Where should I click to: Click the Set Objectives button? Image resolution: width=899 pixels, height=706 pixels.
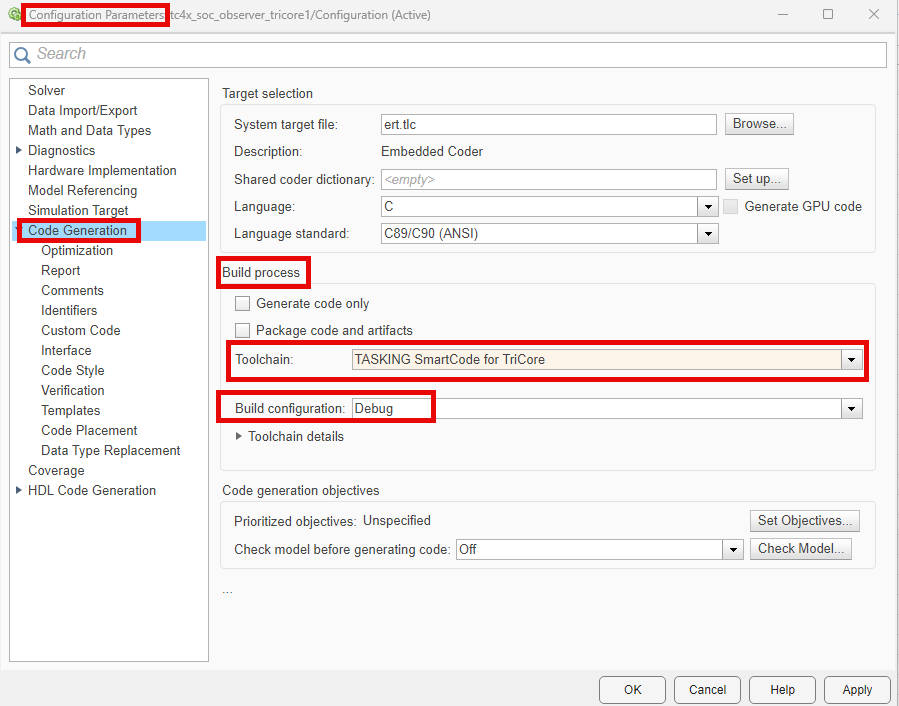[x=804, y=520]
